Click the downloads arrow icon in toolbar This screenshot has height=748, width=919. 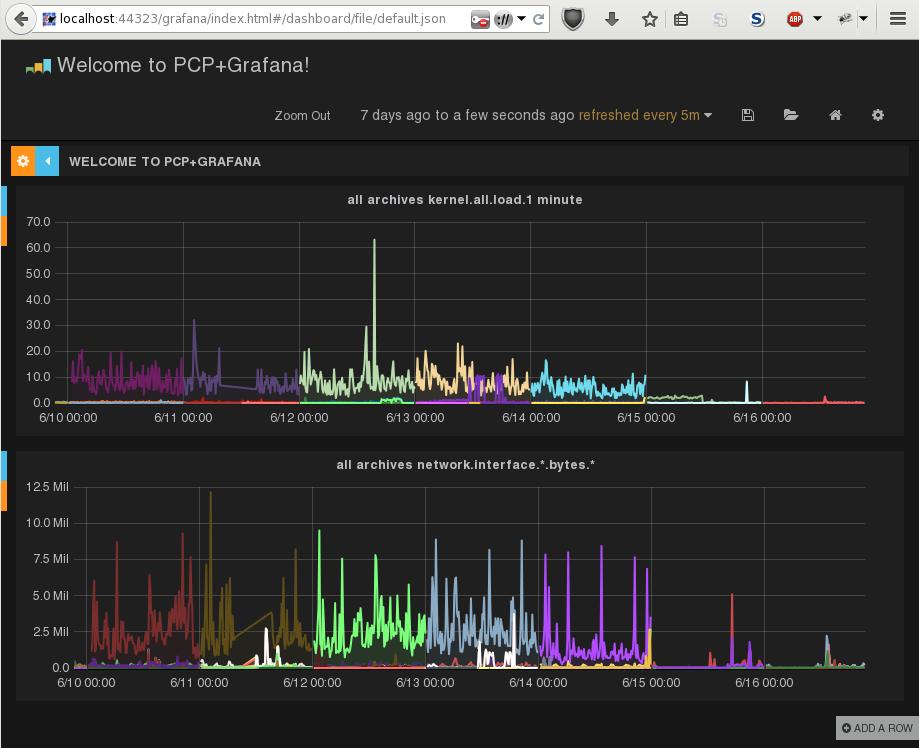[x=611, y=19]
